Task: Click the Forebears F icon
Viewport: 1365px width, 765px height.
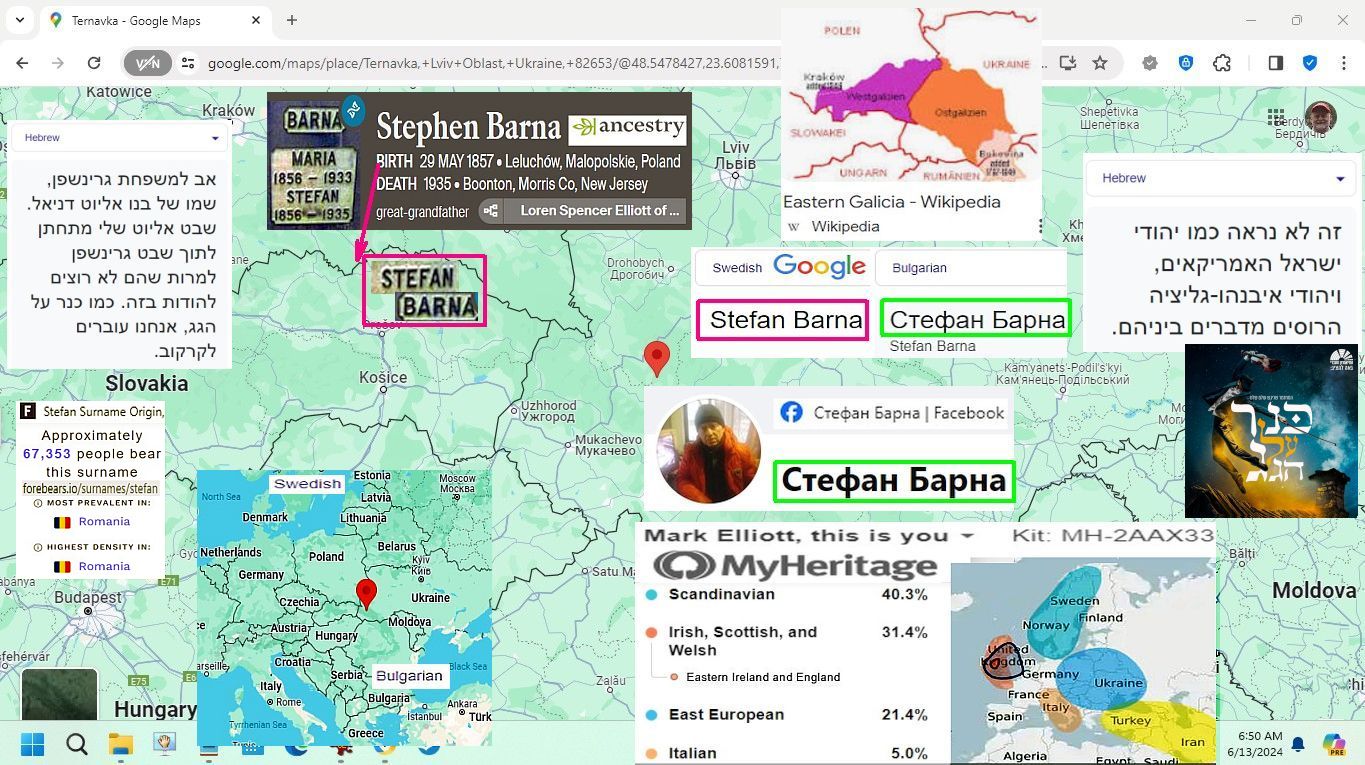Action: pos(29,411)
